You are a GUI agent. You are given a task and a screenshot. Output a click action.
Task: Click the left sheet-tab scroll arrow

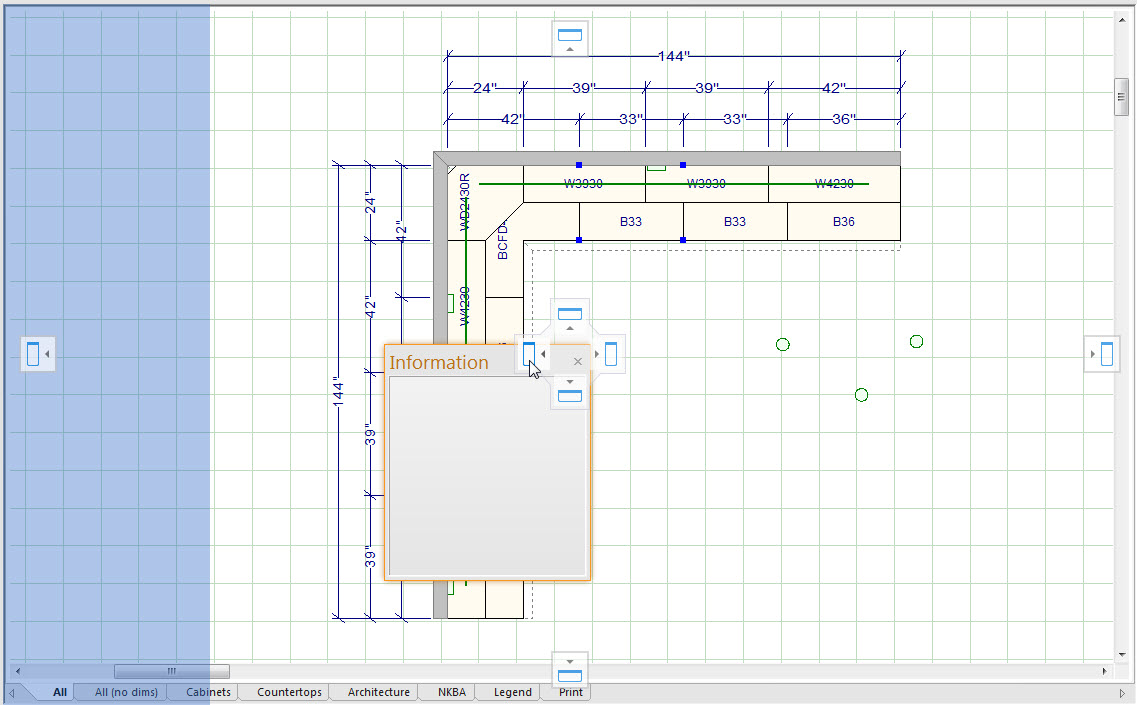11,691
